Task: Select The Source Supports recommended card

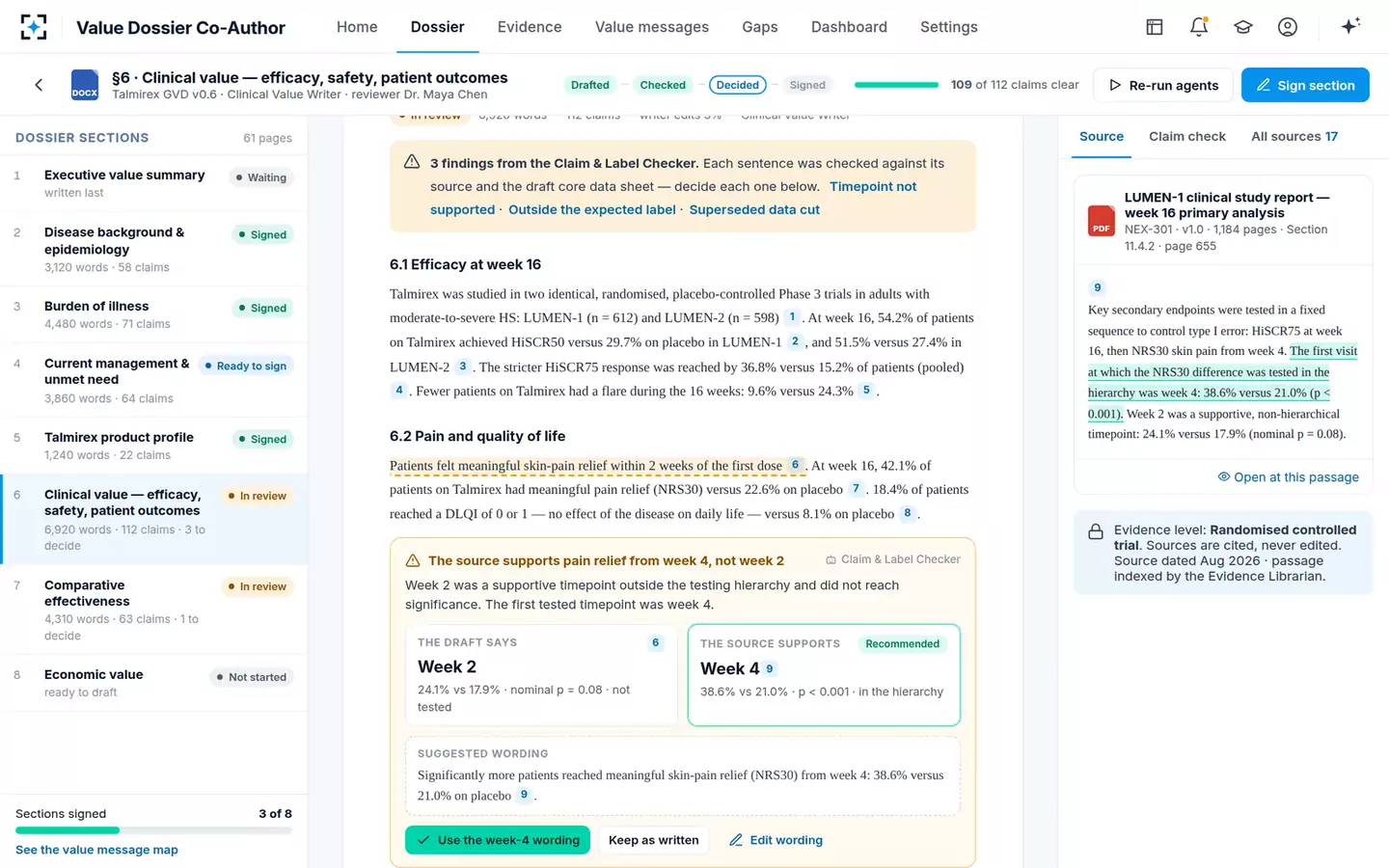Action: click(824, 675)
